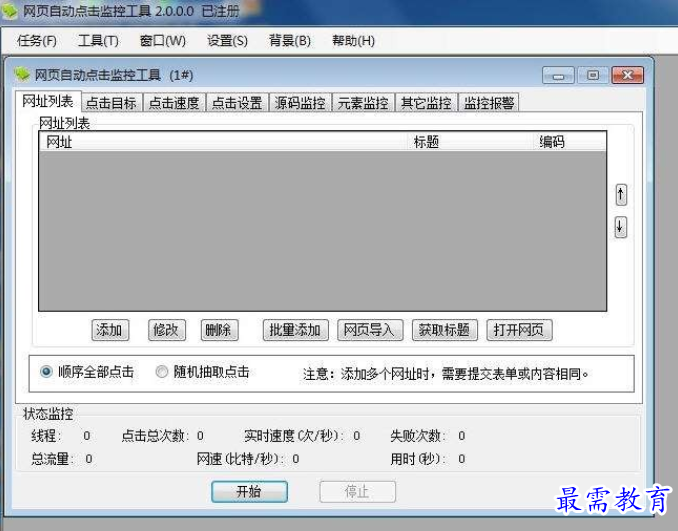Screen dimensions: 678x531
Task: Switch to the 元素监控 tab
Action: 363,103
